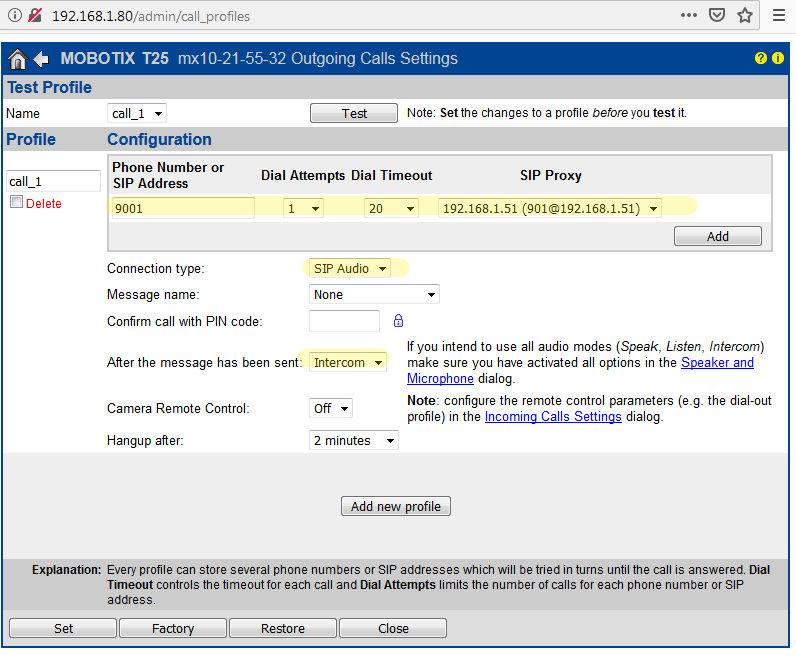Open the yellow help question mark icon
Screen dimensions: 796x672
click(x=761, y=59)
